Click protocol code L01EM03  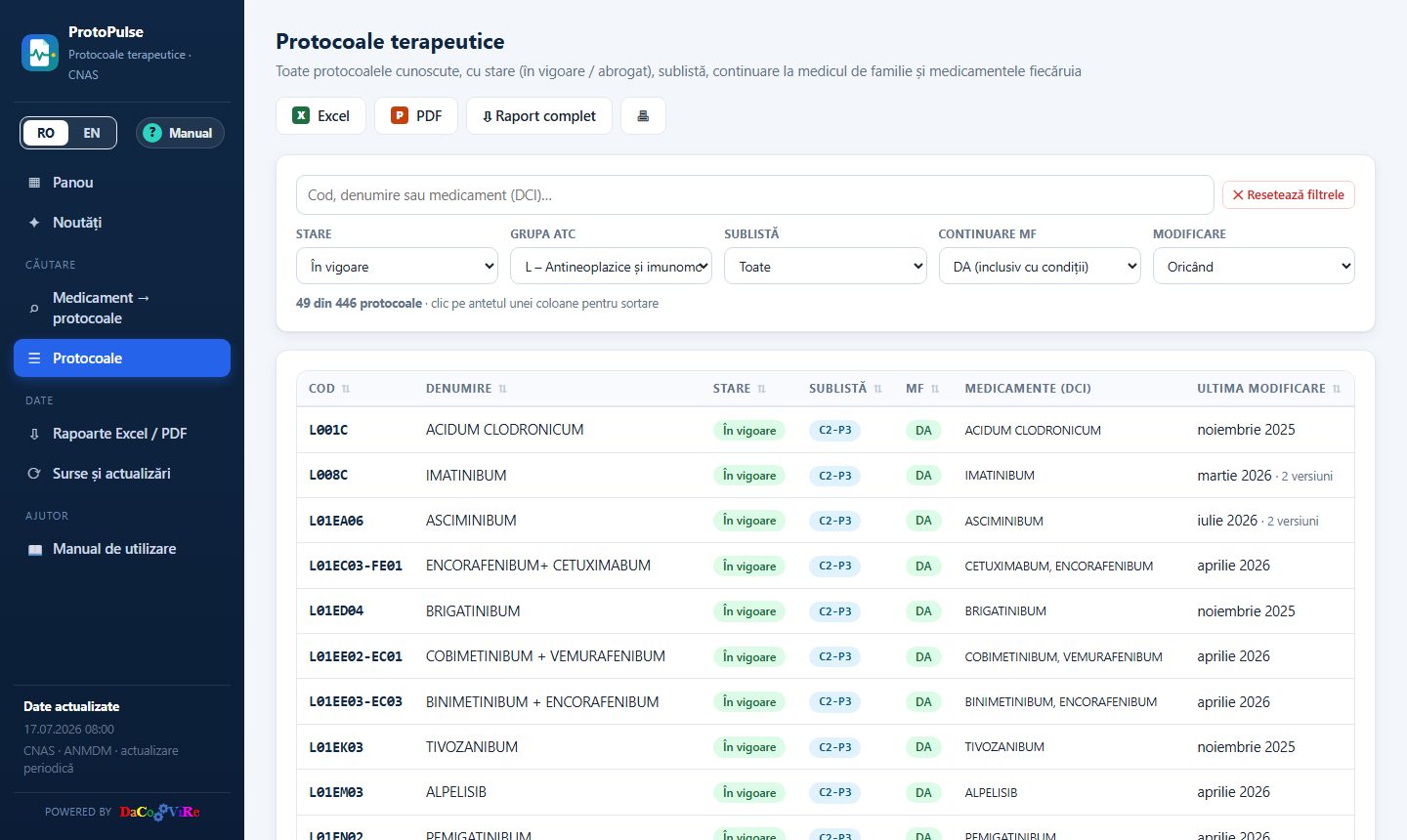point(336,792)
